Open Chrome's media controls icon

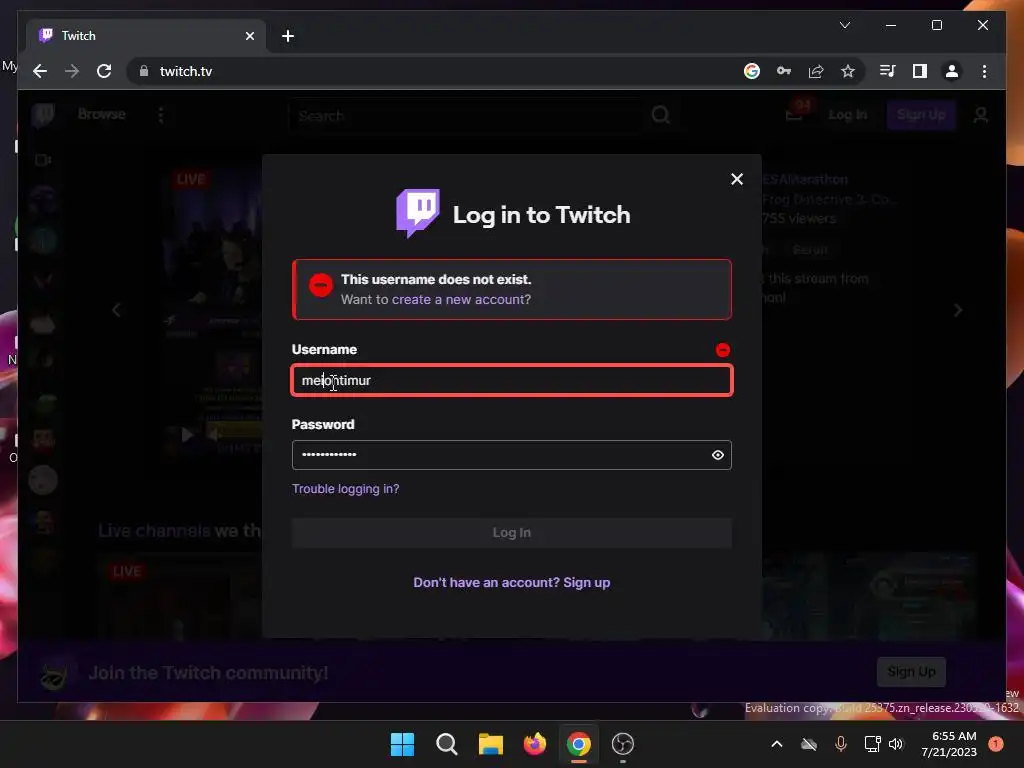tap(888, 71)
